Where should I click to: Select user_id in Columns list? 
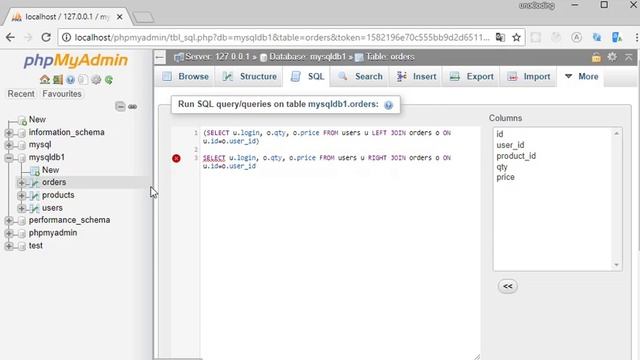pyautogui.click(x=510, y=145)
